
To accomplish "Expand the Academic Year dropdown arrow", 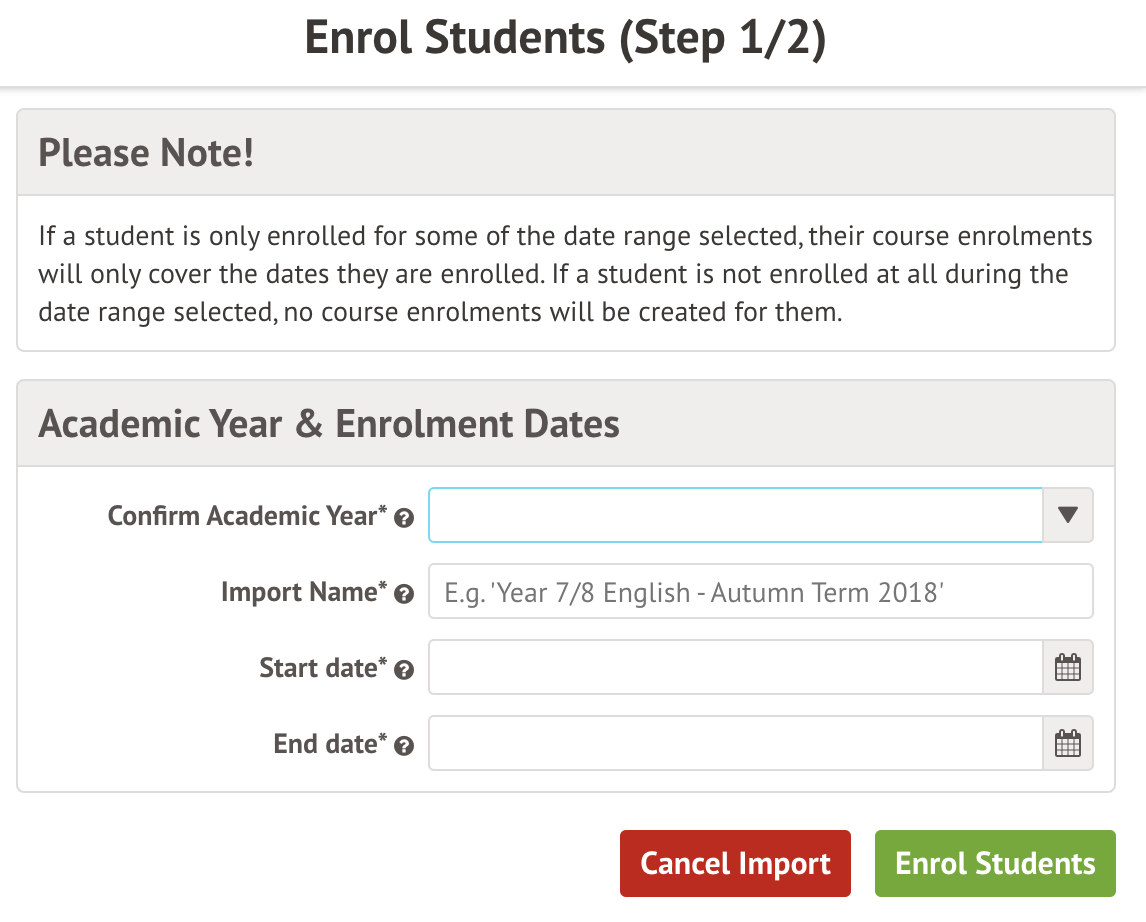I will [1068, 515].
